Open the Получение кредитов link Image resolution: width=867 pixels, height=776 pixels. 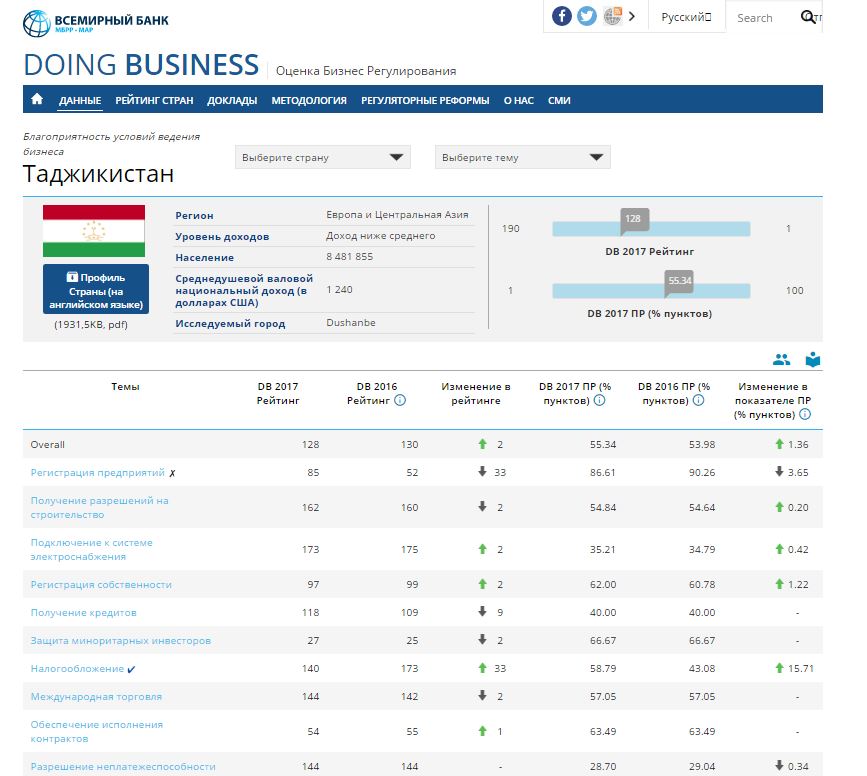(x=83, y=613)
